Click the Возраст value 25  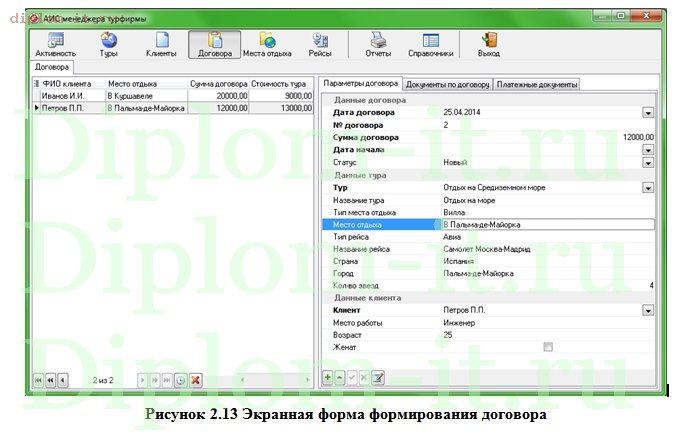pos(448,335)
